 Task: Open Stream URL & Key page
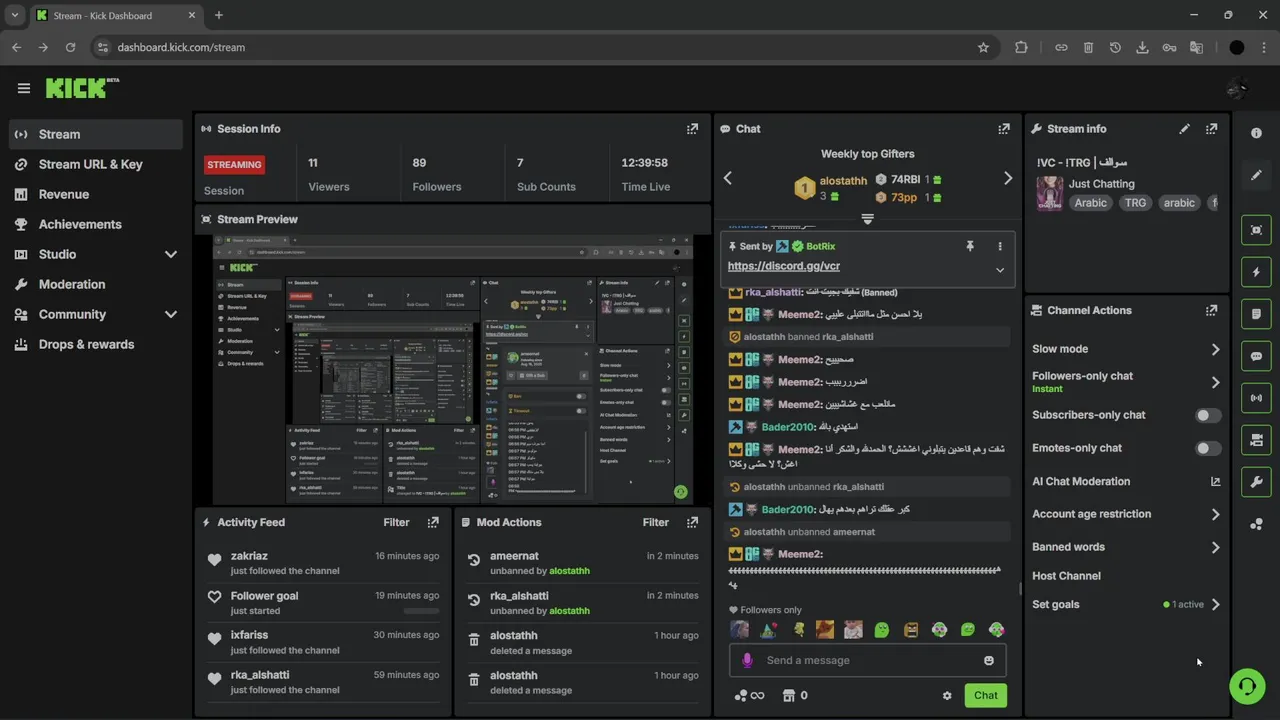[x=96, y=164]
